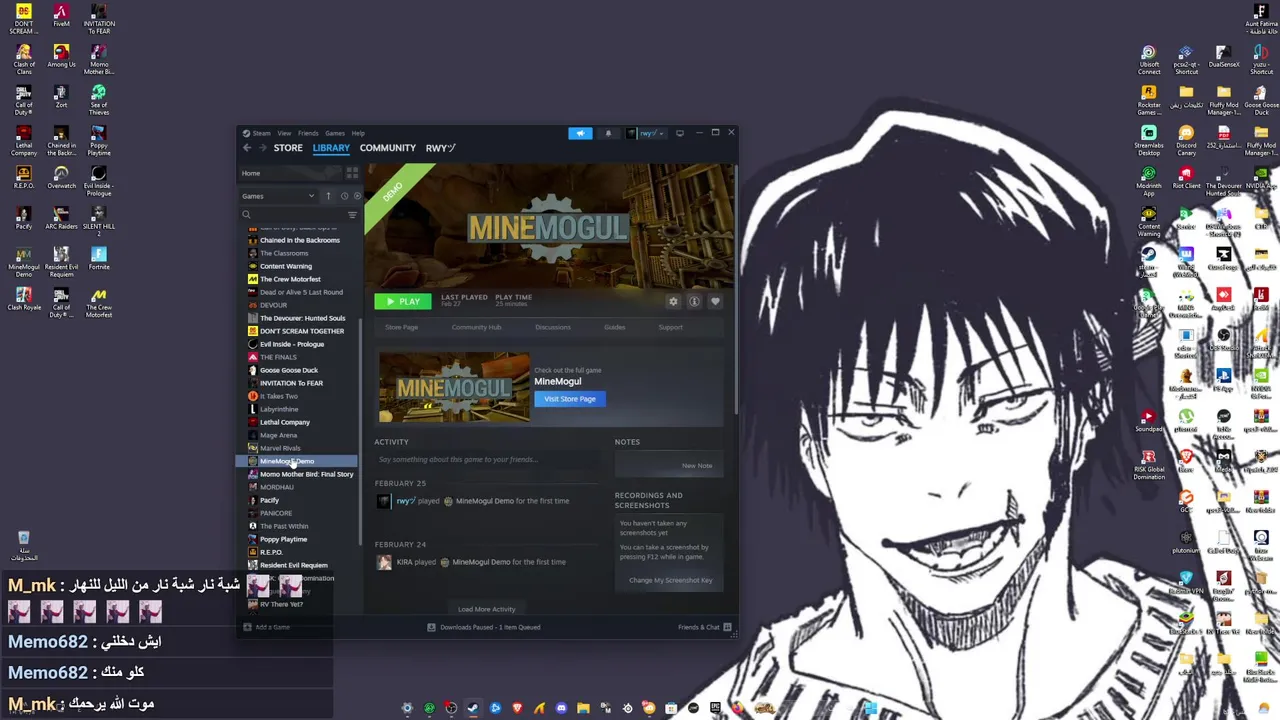Open the STORE tab

pyautogui.click(x=288, y=148)
